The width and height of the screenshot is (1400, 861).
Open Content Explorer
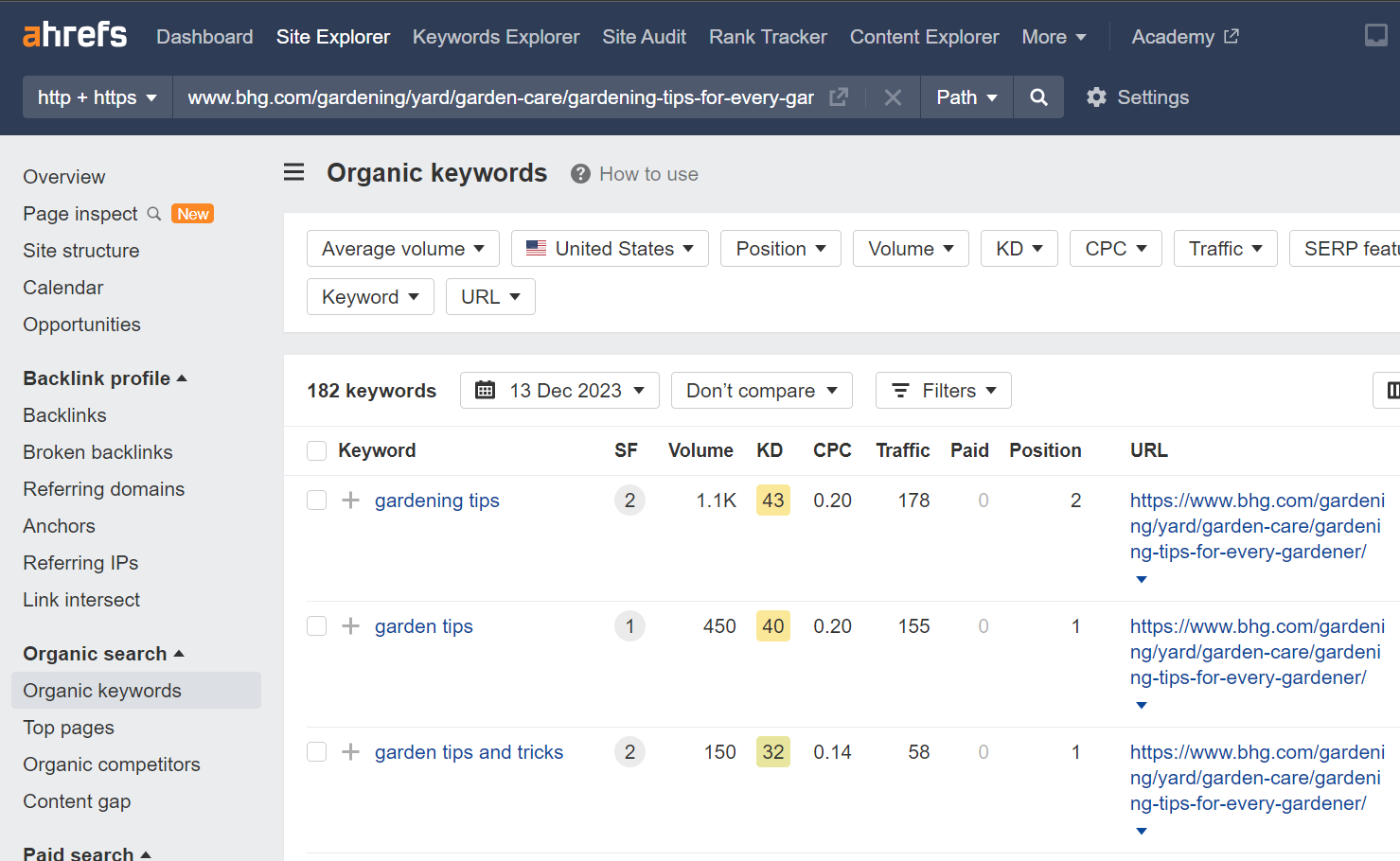tap(924, 37)
